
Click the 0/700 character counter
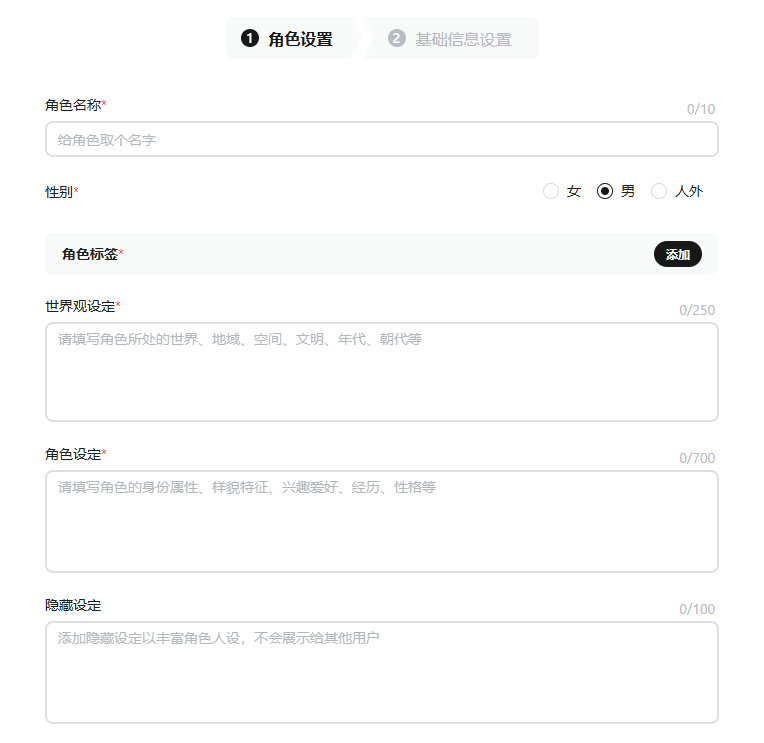[x=697, y=458]
